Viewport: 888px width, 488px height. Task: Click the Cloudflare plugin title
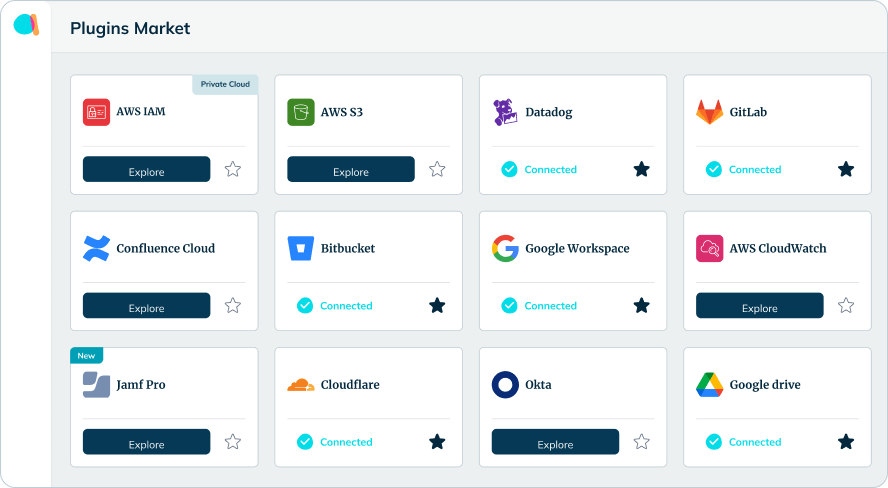350,385
